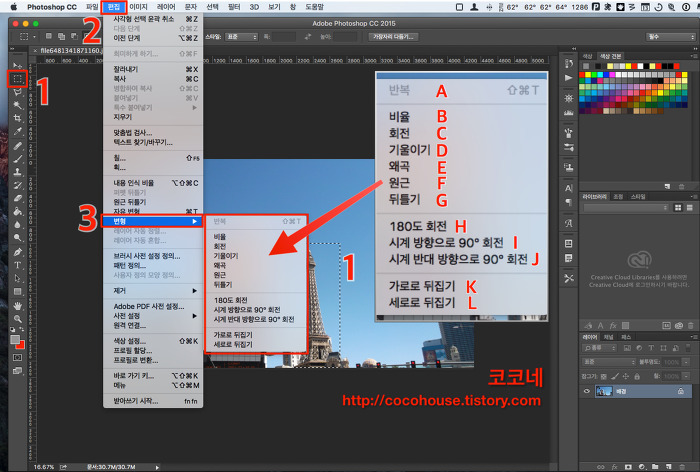This screenshot has height=472, width=700.
Task: Select the Eyedropper tool
Action: pos(17,131)
